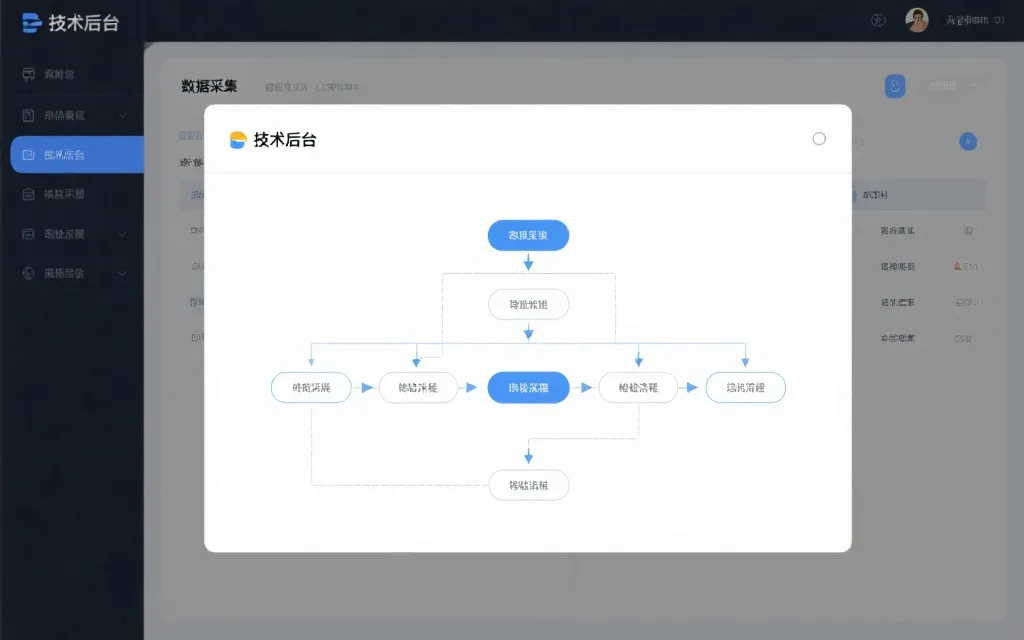
Task: Click the header button next to the assistant icon
Action: click(940, 86)
